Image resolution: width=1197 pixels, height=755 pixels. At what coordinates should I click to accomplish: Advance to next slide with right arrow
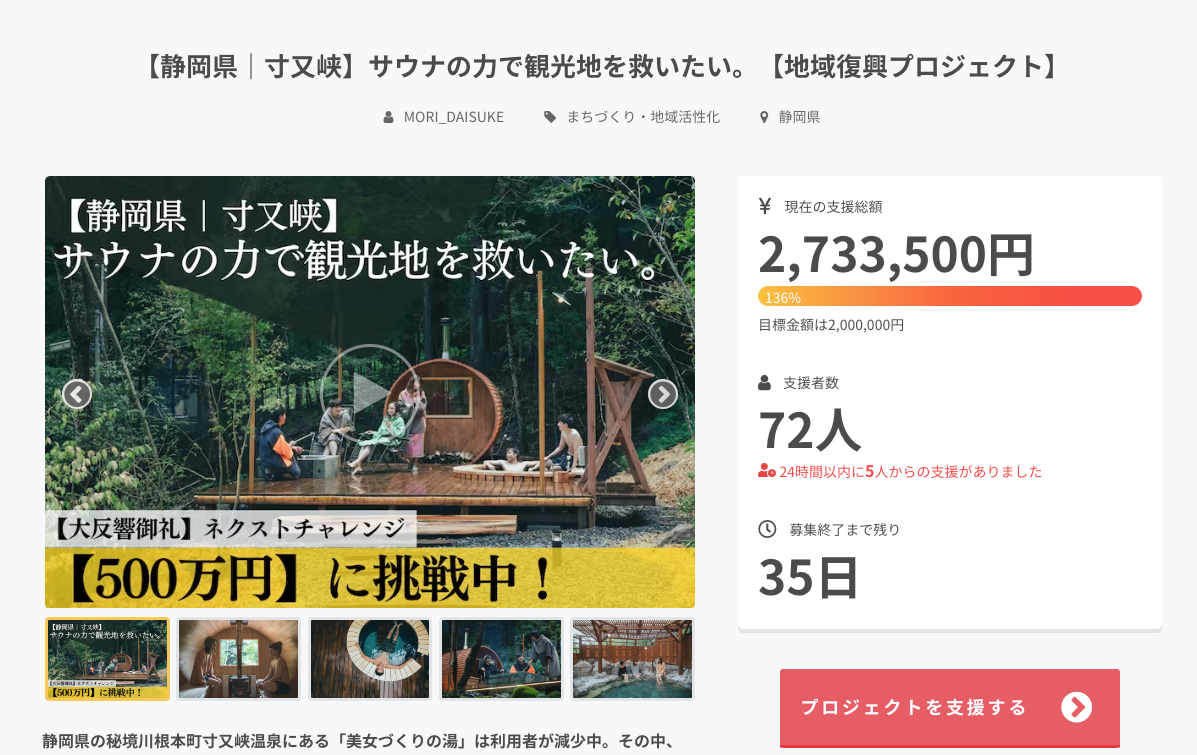pyautogui.click(x=663, y=394)
